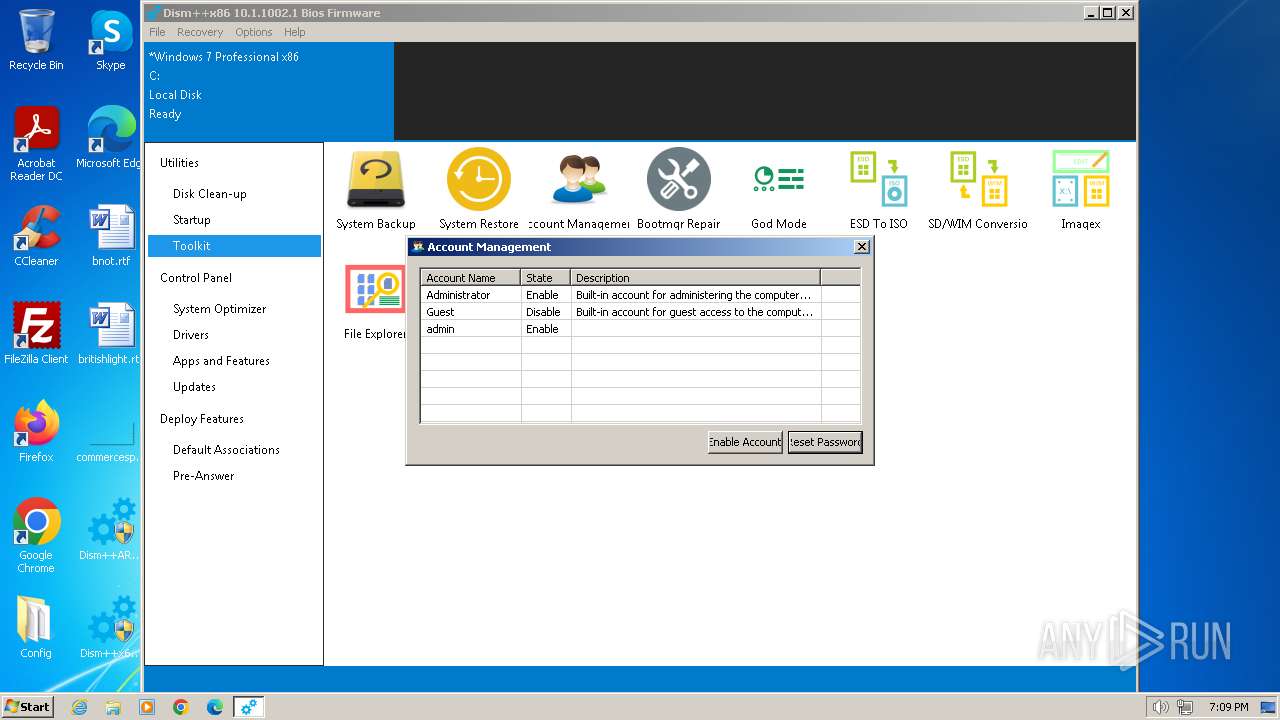Image resolution: width=1280 pixels, height=720 pixels.
Task: Open the Options menu
Action: (254, 32)
